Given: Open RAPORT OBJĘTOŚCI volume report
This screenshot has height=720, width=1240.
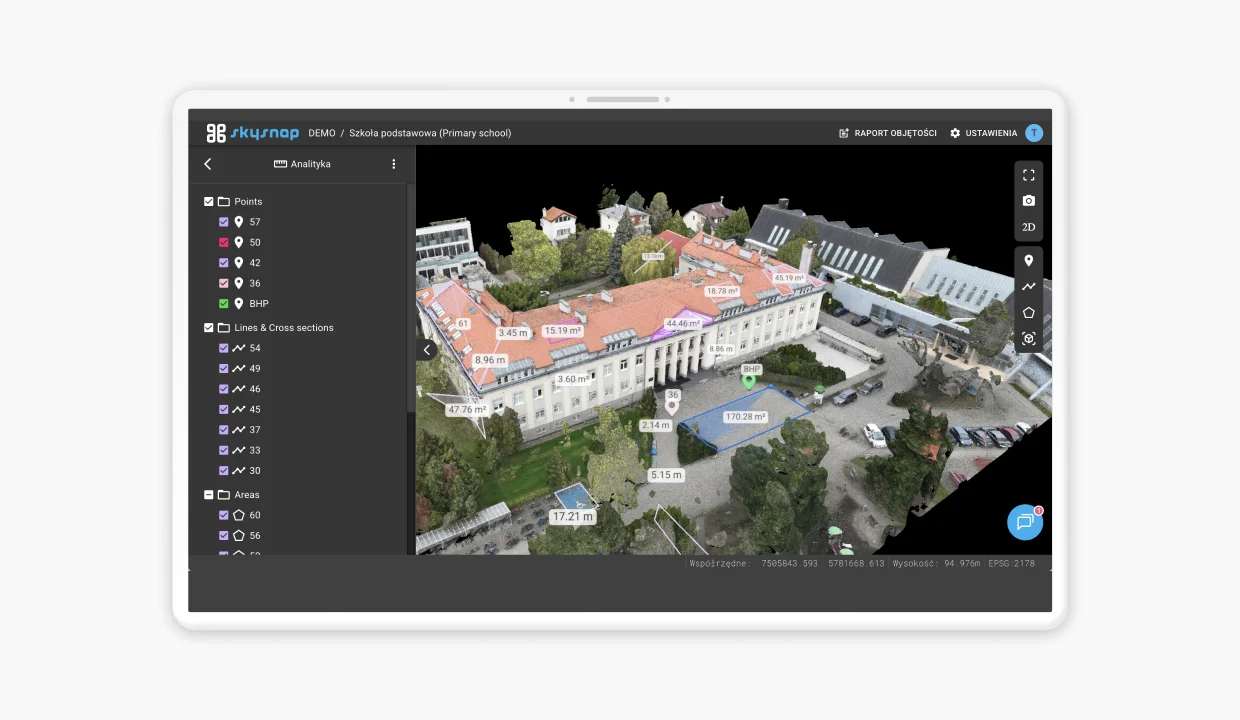Looking at the screenshot, I should click(x=887, y=133).
